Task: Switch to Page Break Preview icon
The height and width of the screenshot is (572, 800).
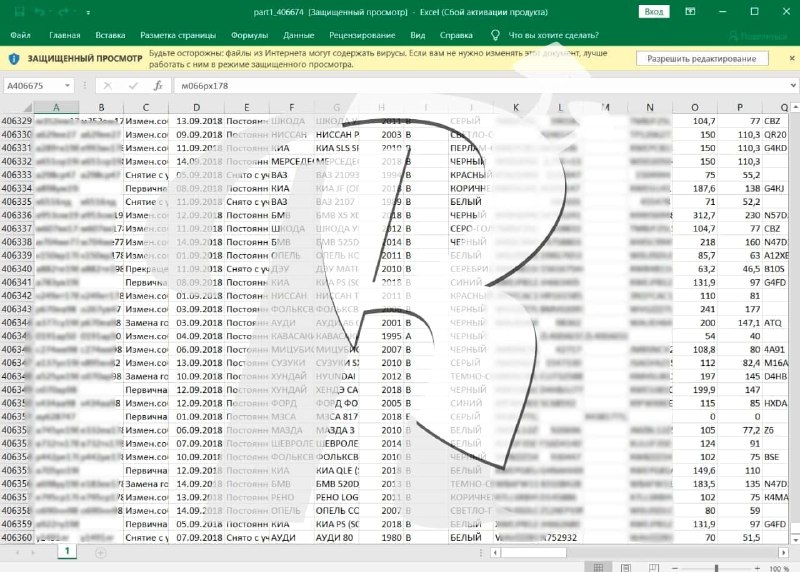Action: point(654,567)
